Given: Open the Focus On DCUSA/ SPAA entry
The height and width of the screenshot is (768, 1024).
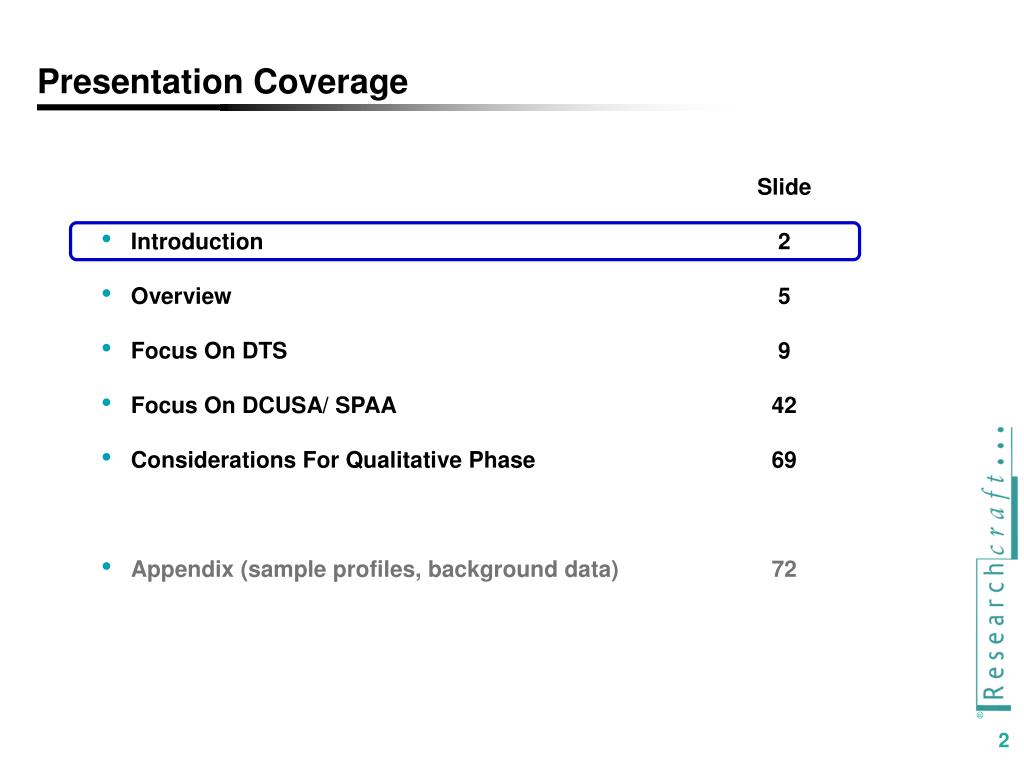Looking at the screenshot, I should tap(264, 405).
